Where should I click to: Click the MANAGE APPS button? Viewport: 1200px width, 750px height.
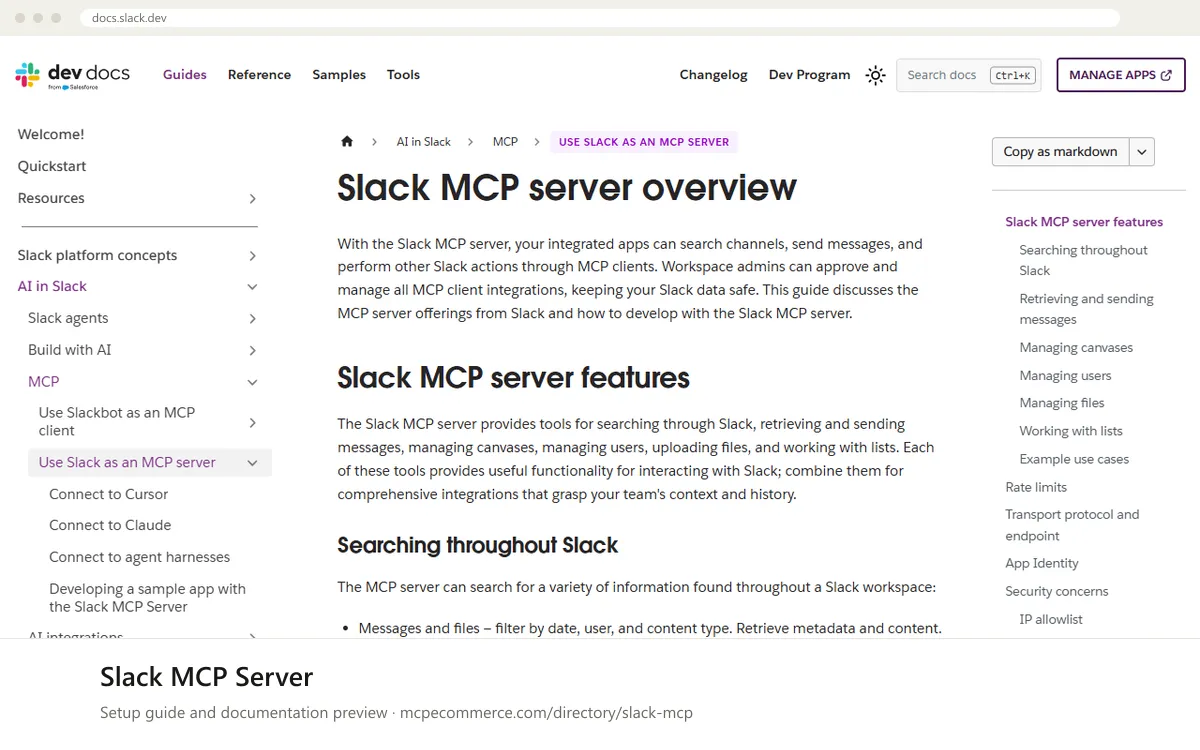pyautogui.click(x=1121, y=75)
